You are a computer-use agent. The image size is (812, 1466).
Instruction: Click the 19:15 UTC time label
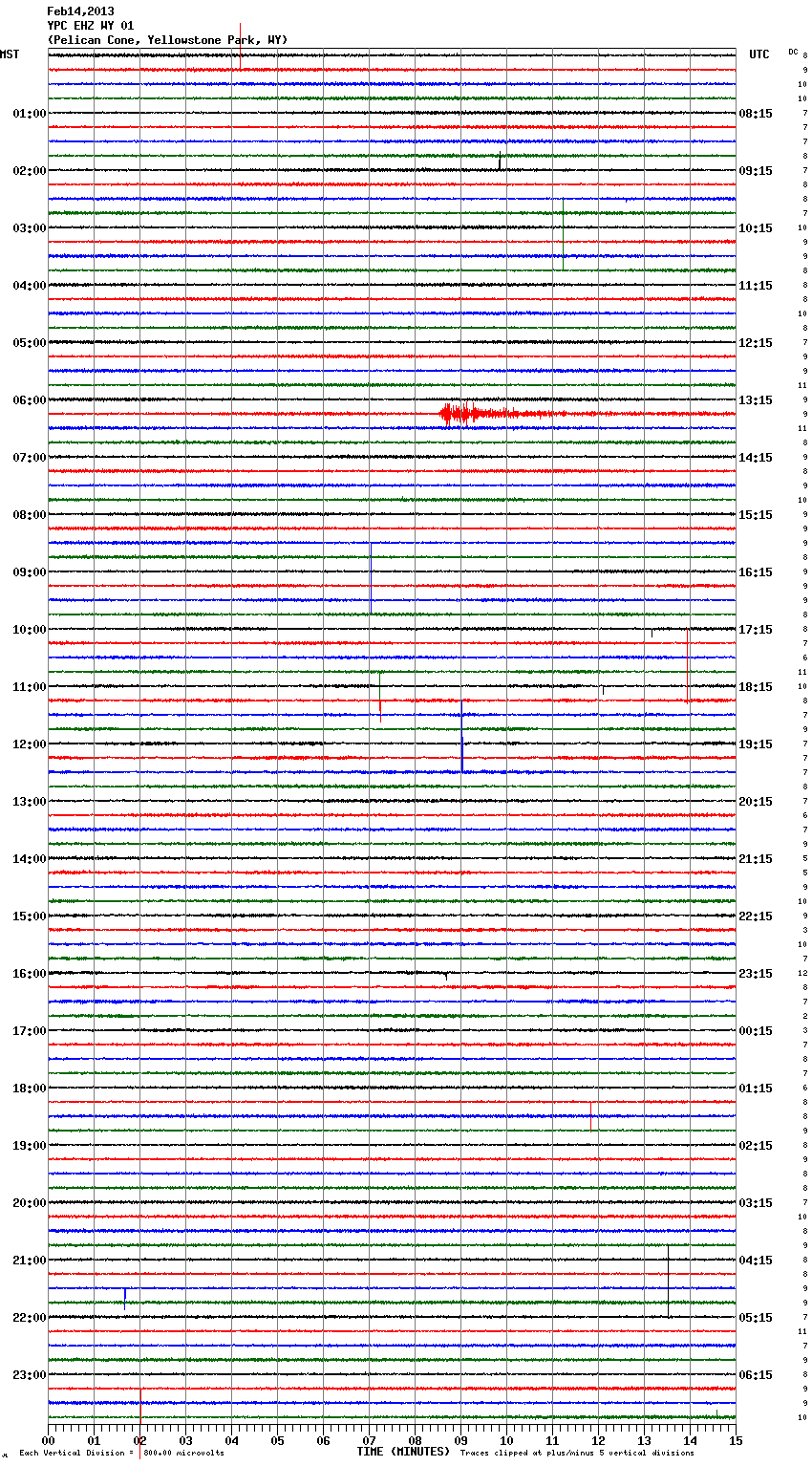[x=756, y=744]
